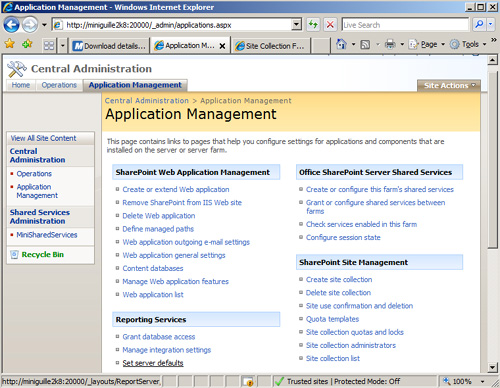
Task: Open the Site Actions menu
Action: coord(449,86)
